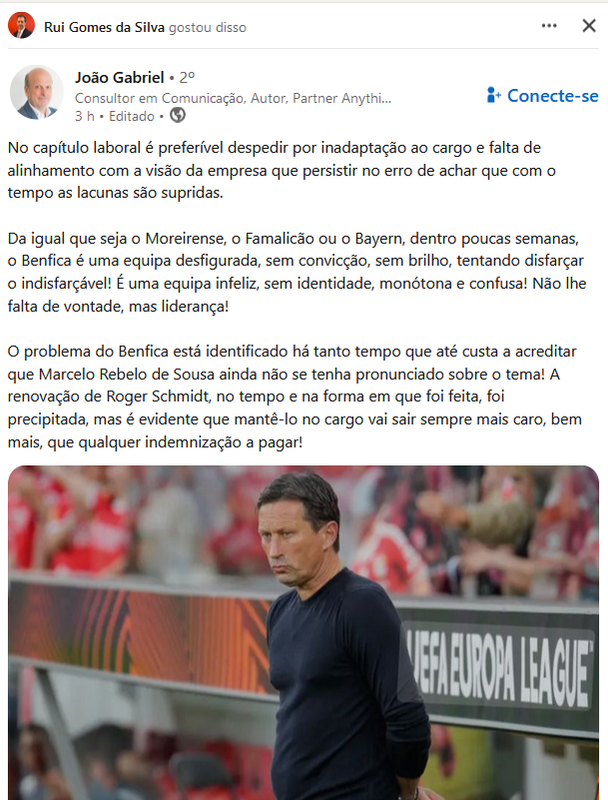This screenshot has width=608, height=800.
Task: Click the paragraph about Marcelo Rebelo de Sousa
Action: (295, 396)
